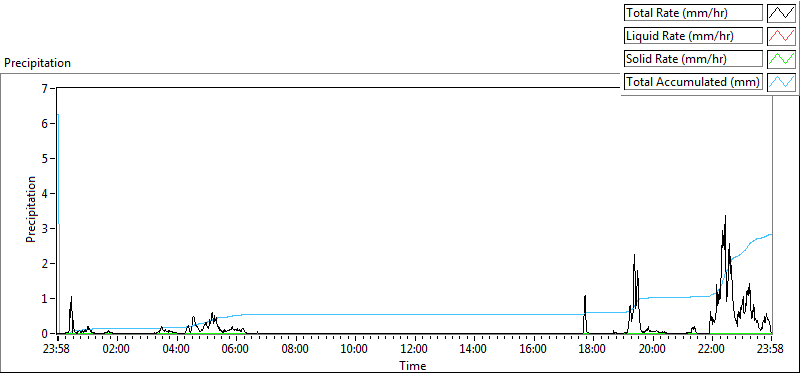Click the Liquid Rate red plot icon
Screen dimensions: 800x373
pyautogui.click(x=782, y=36)
